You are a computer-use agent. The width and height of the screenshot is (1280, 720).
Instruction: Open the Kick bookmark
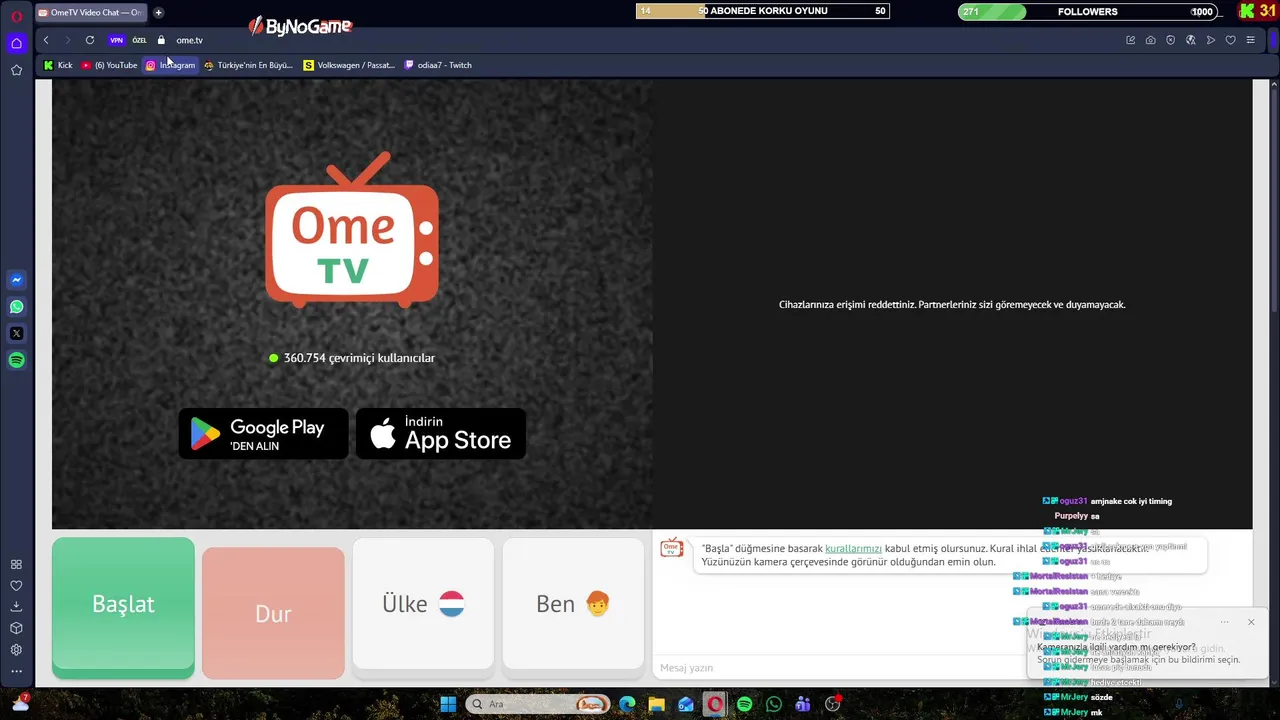click(x=58, y=65)
